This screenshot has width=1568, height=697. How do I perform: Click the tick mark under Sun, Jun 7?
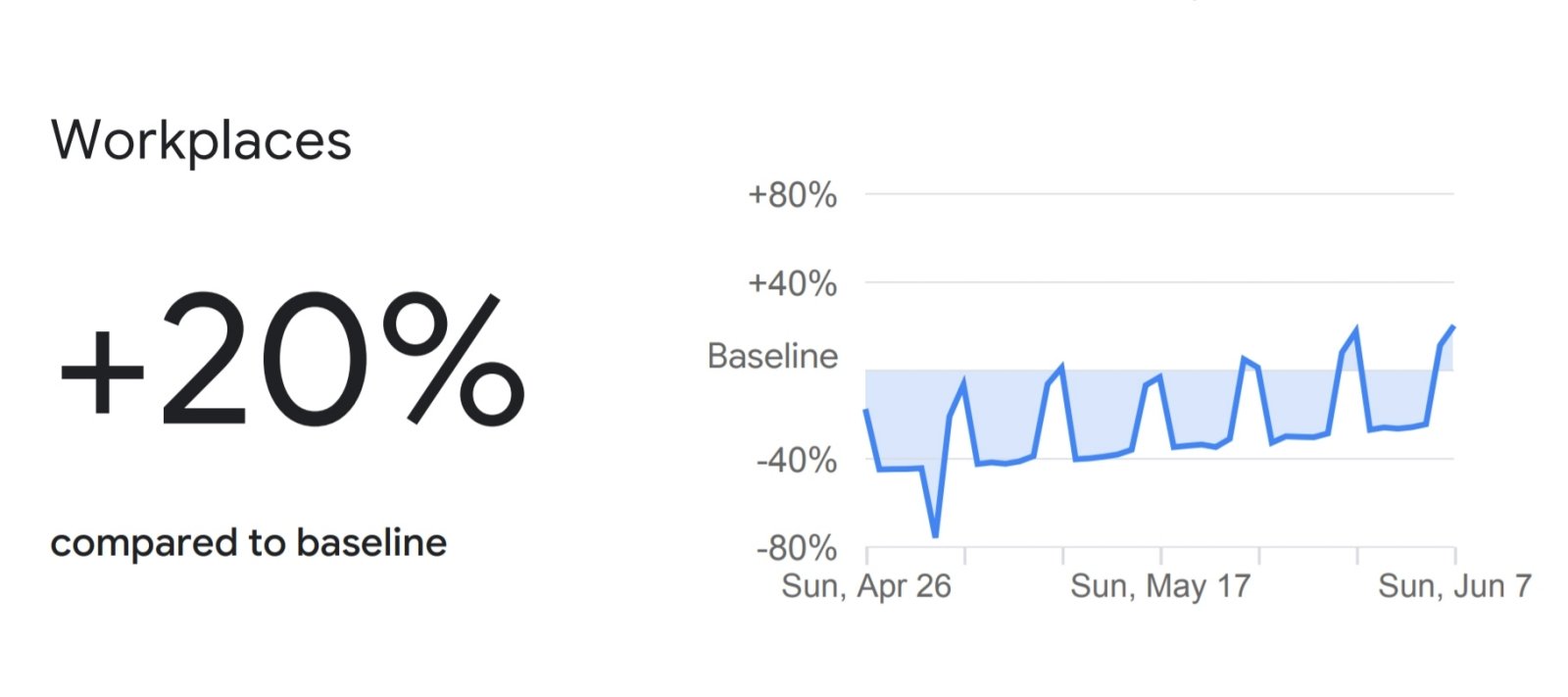tap(1454, 556)
